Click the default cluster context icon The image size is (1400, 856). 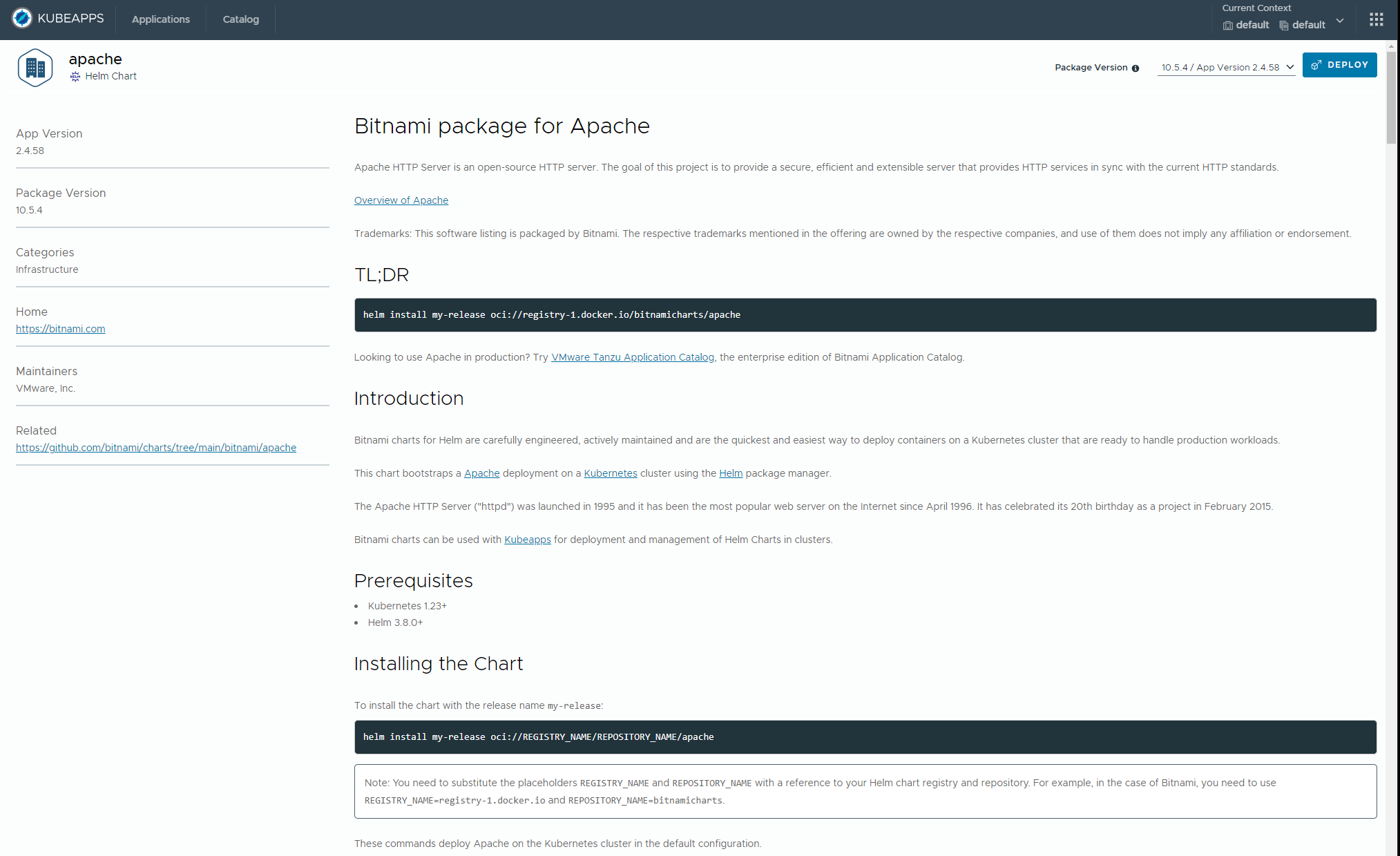[1227, 26]
